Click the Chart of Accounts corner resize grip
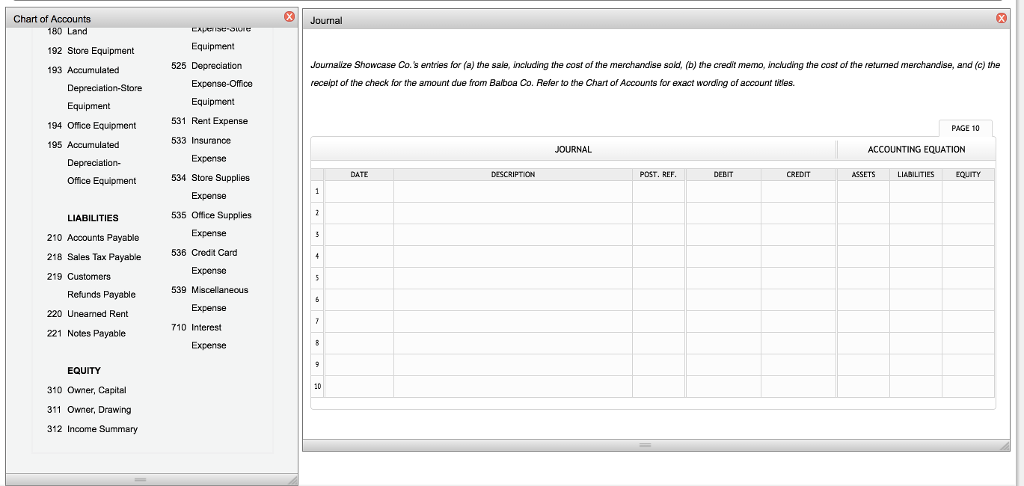Image resolution: width=1024 pixels, height=486 pixels. click(291, 479)
